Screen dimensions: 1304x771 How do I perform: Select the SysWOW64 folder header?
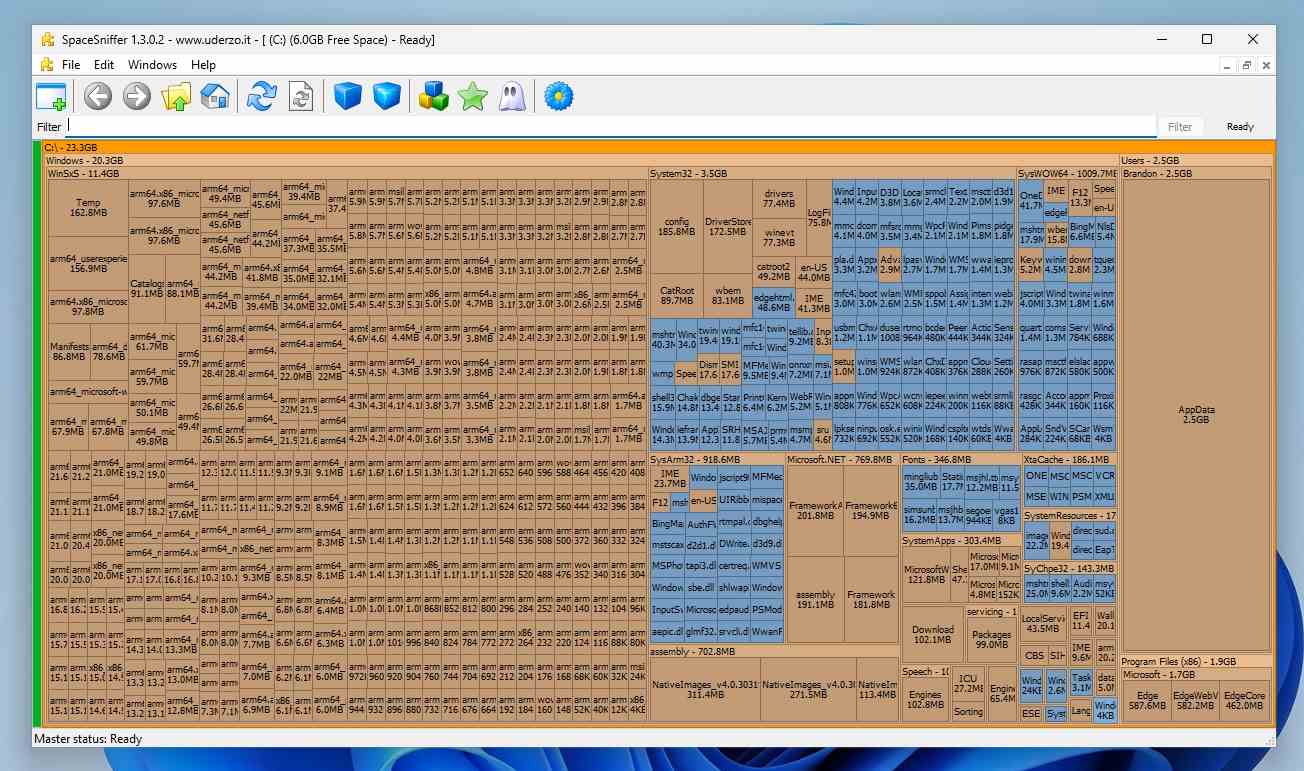tap(1067, 173)
